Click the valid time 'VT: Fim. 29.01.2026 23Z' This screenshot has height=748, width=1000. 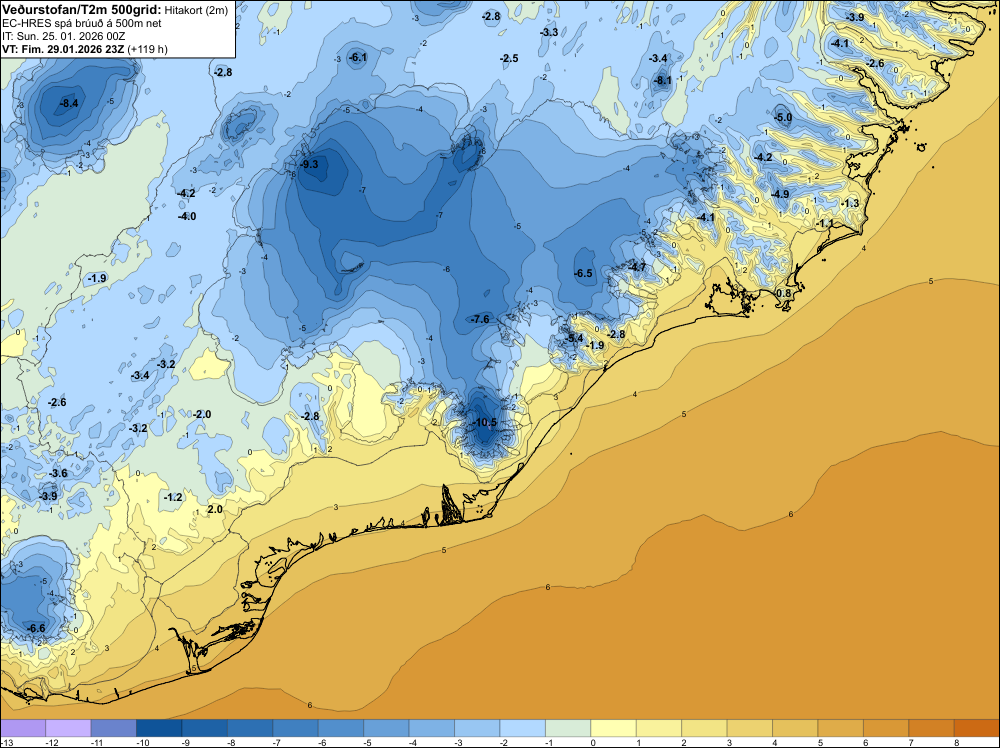pyautogui.click(x=64, y=49)
